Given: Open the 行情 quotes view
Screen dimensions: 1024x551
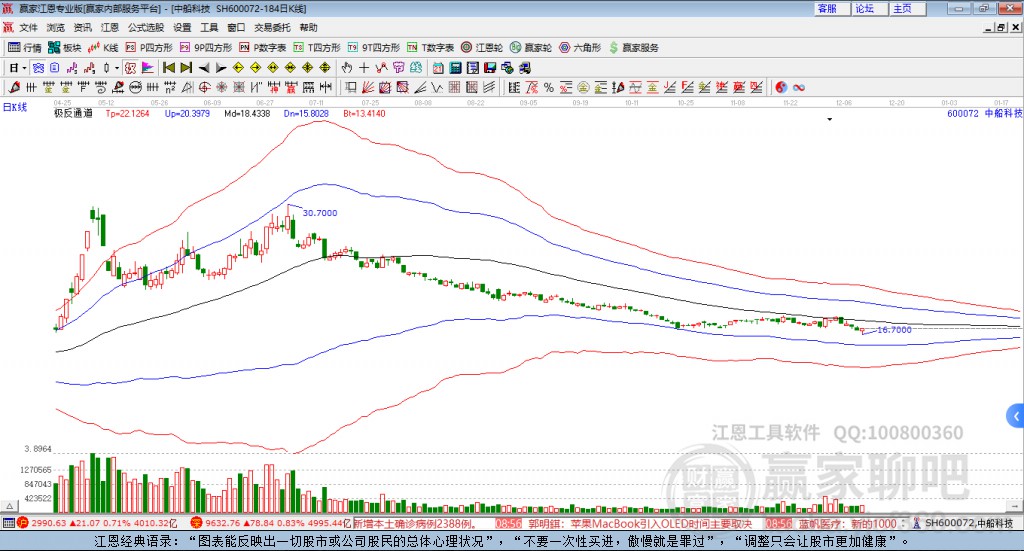Looking at the screenshot, I should 24,48.
